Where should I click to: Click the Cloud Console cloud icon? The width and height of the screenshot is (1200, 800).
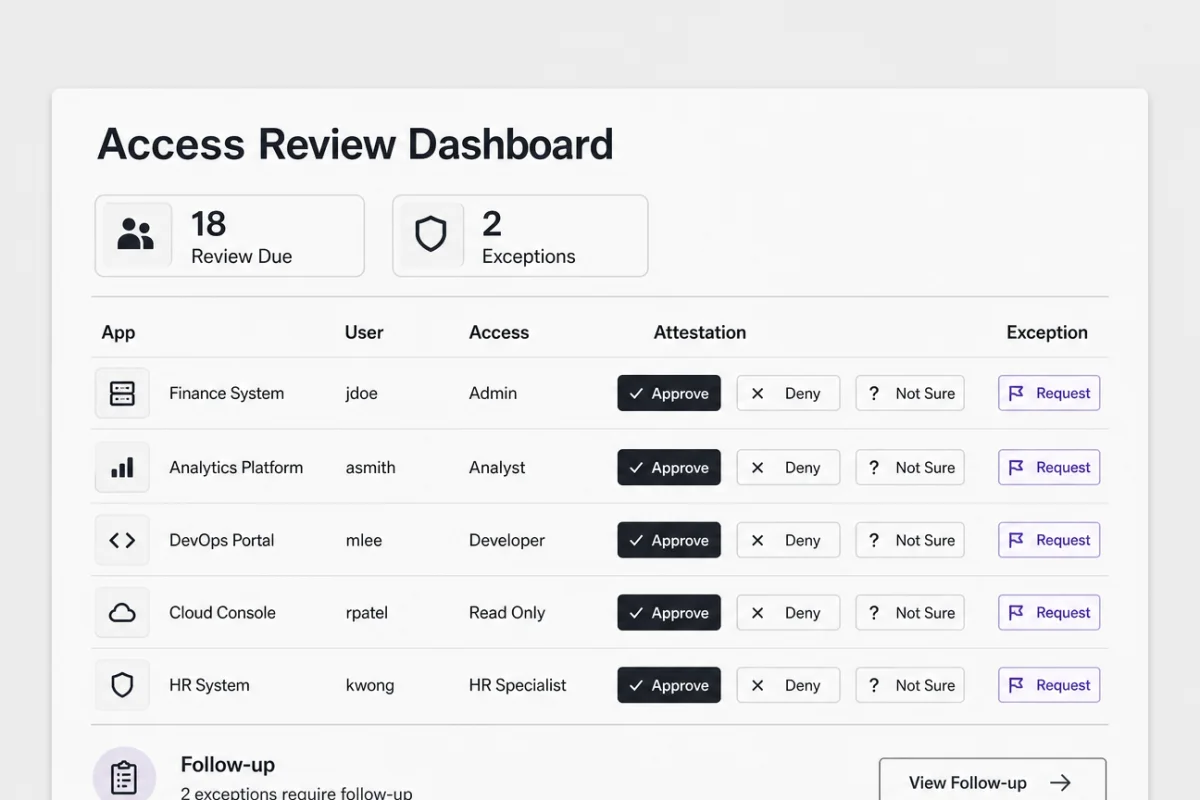tap(122, 613)
